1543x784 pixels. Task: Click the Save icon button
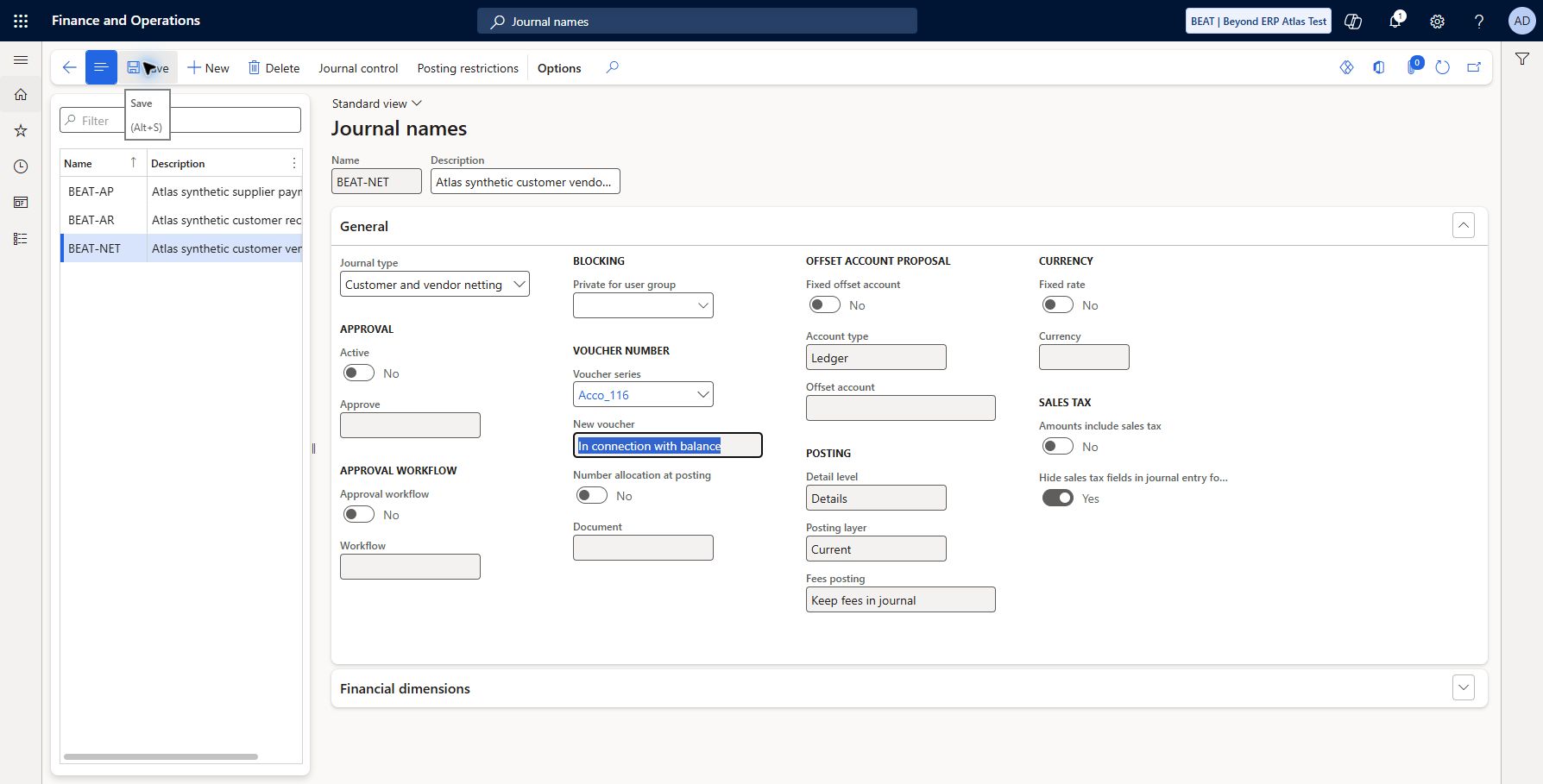click(148, 67)
